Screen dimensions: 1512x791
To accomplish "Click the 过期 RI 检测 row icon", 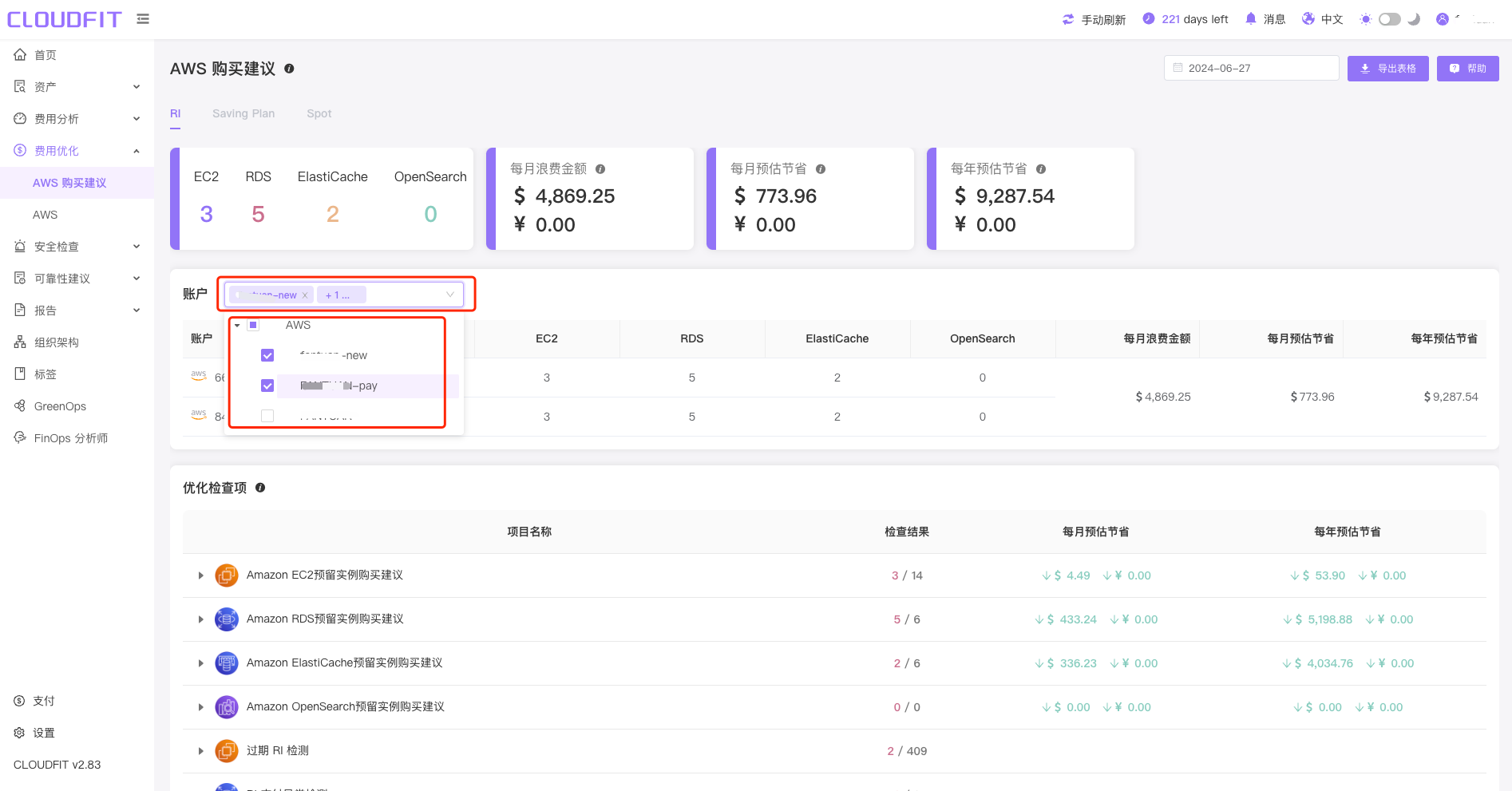I will [227, 750].
